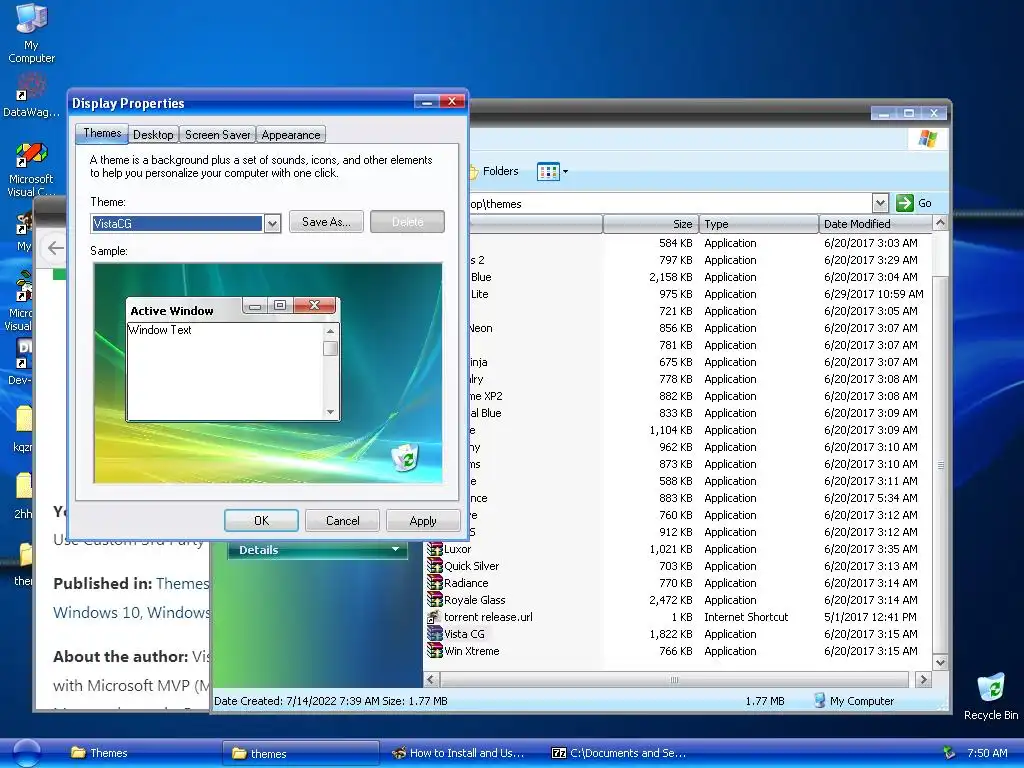Select the Win Xtreme application icon

click(434, 651)
